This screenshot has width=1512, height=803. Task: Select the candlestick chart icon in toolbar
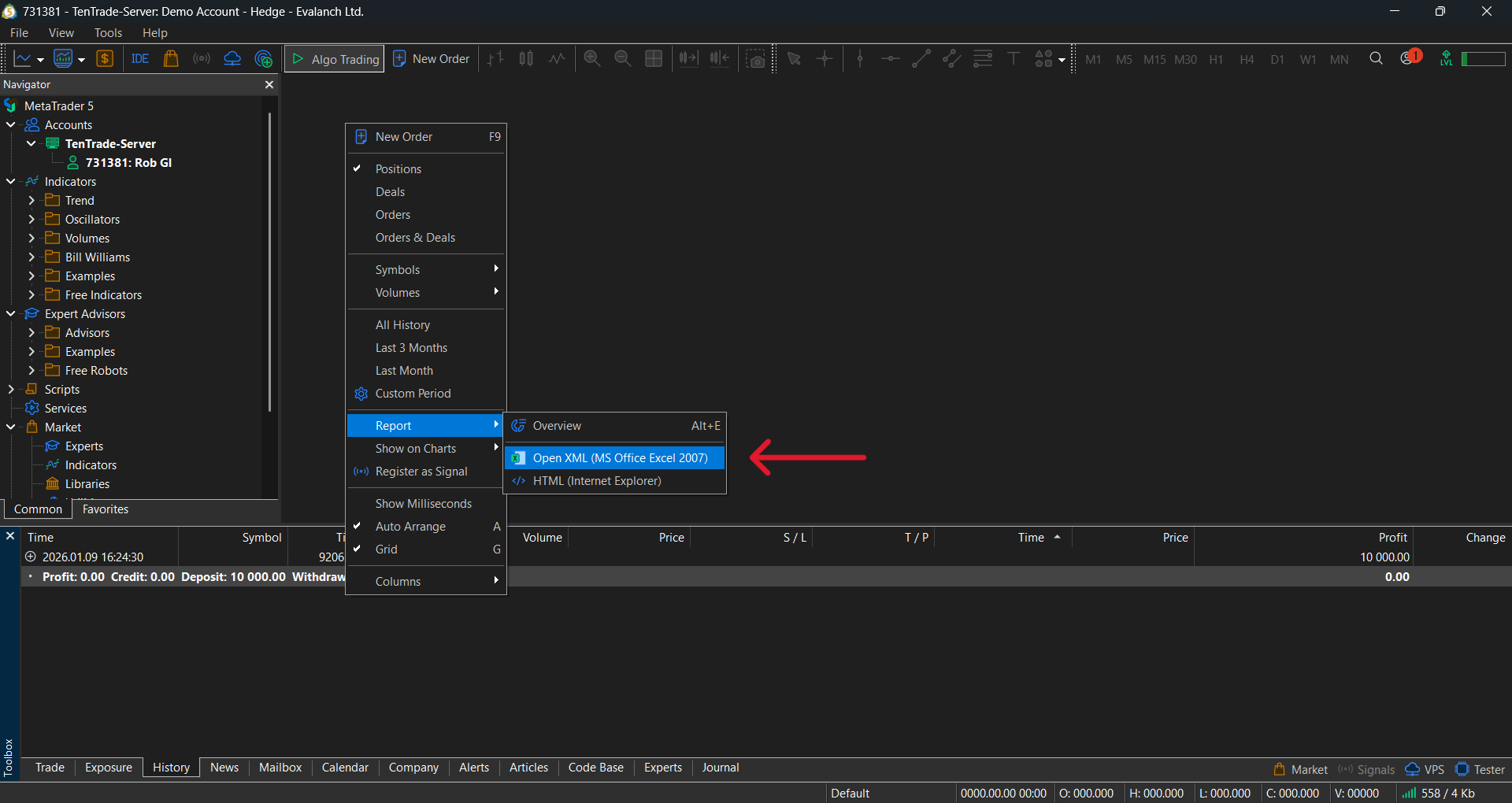tap(526, 59)
